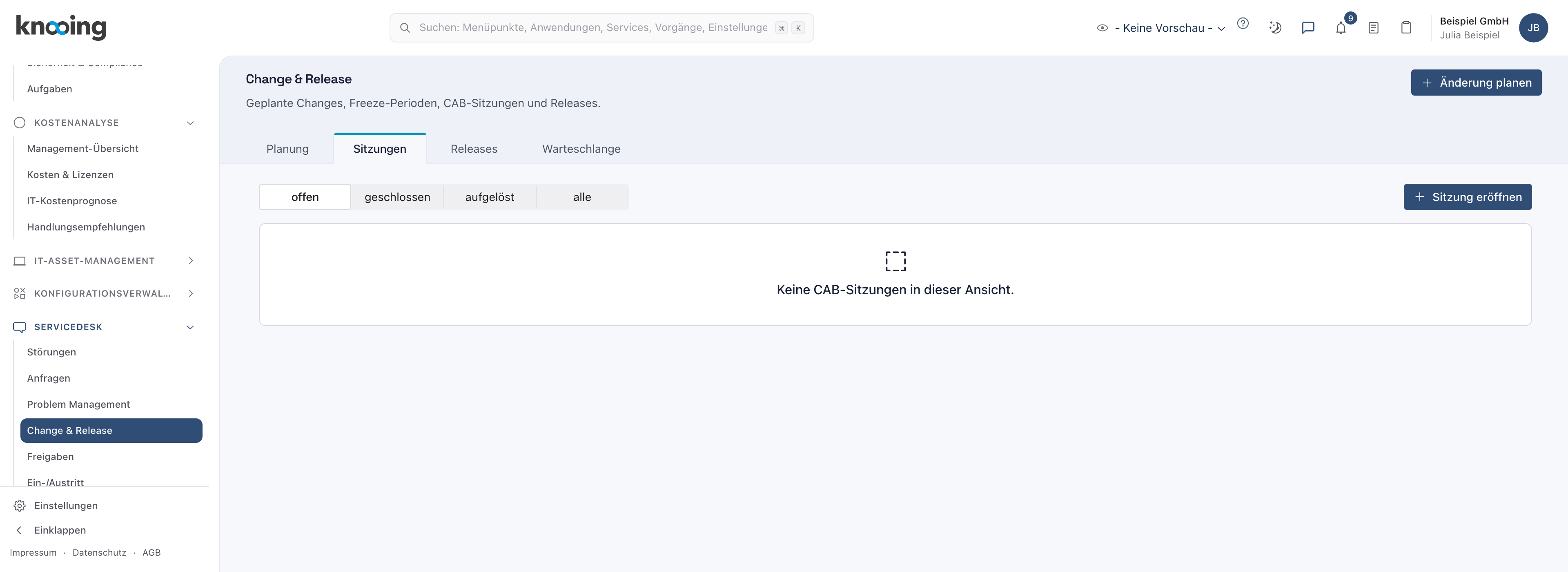Click the search magnifier icon

coord(404,27)
